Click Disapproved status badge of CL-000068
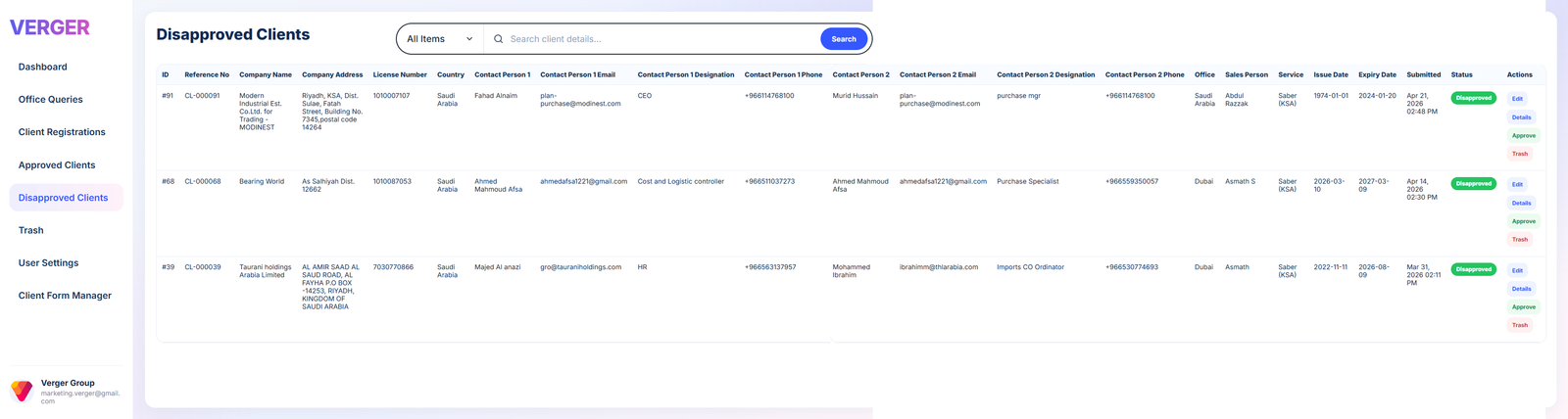This screenshot has width=1568, height=419. click(1474, 184)
